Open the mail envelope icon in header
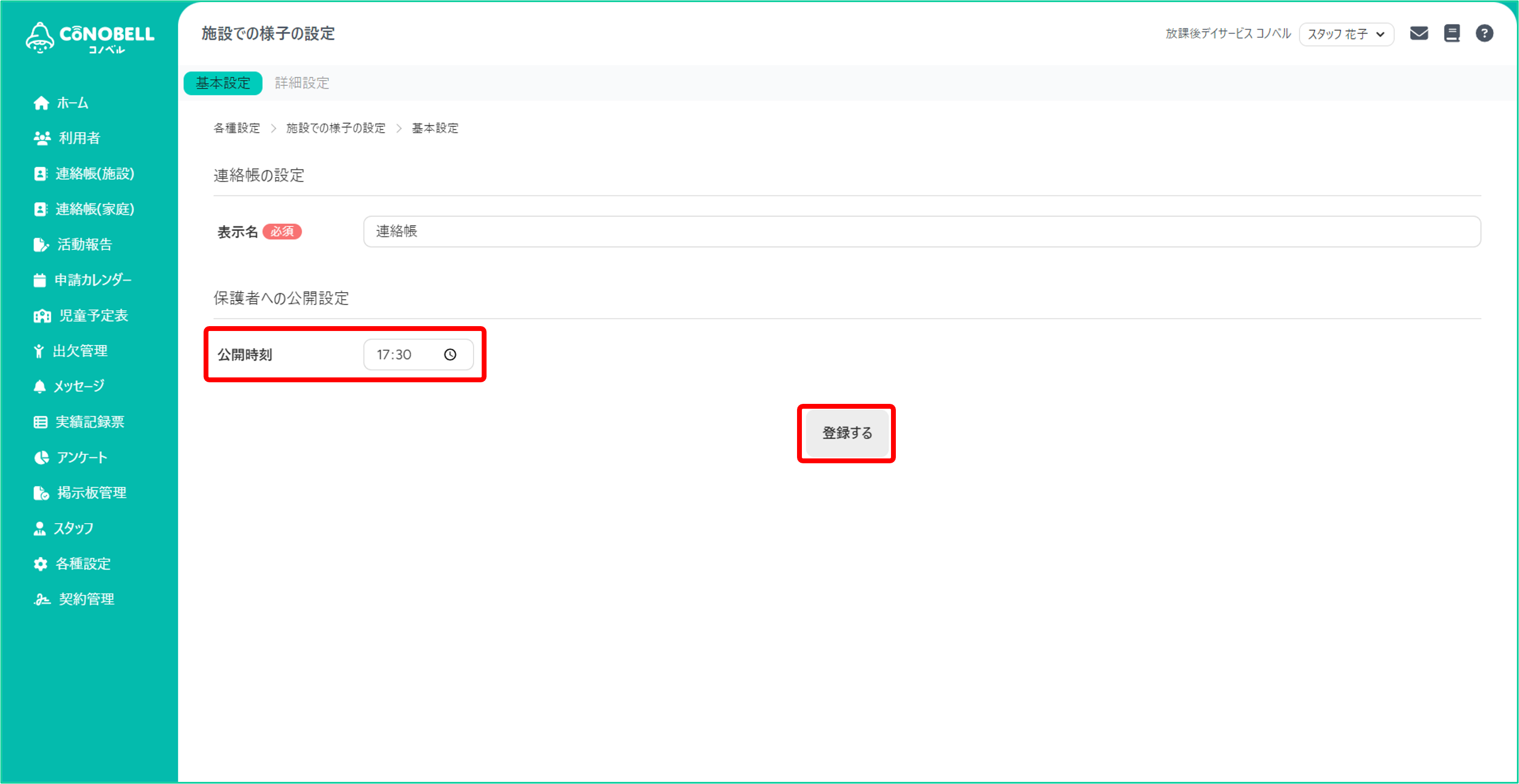The width and height of the screenshot is (1519, 784). tap(1419, 33)
